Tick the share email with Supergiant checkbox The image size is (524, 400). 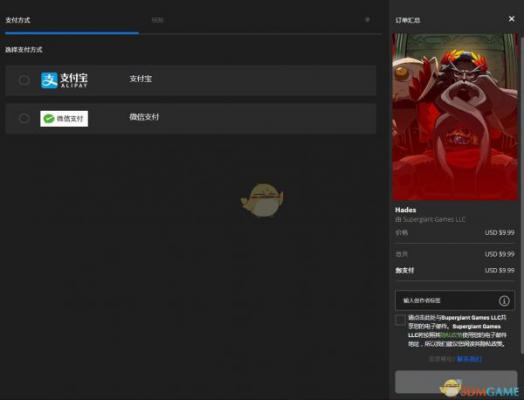pyautogui.click(x=400, y=320)
